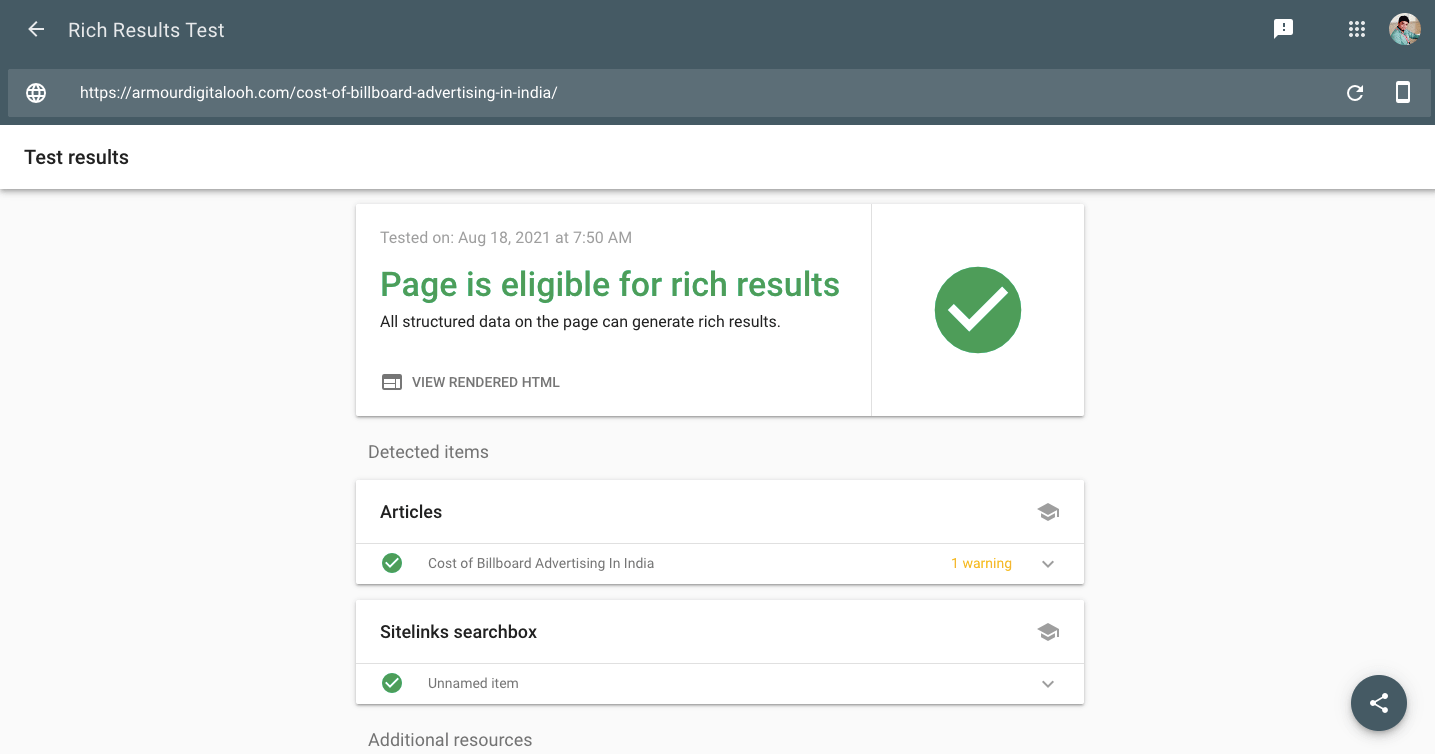This screenshot has height=754, width=1435.
Task: Switch device using the smartphone icon
Action: click(1403, 93)
